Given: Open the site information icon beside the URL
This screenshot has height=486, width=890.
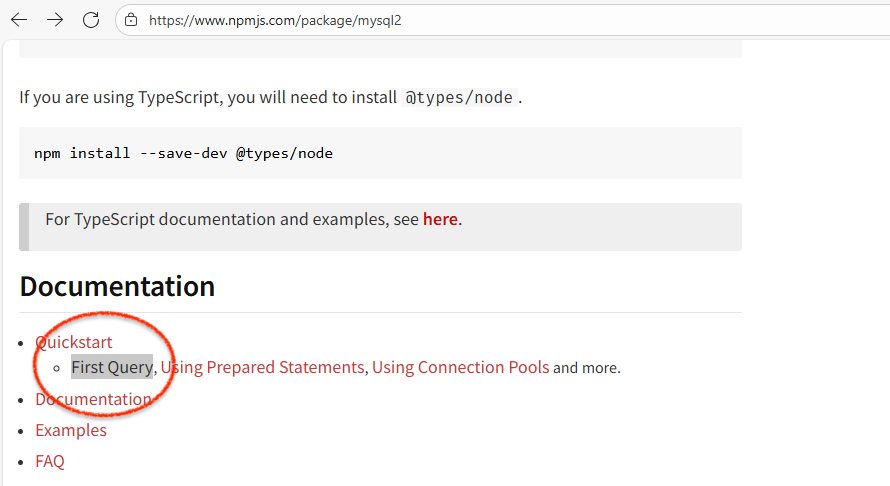Looking at the screenshot, I should 131,20.
